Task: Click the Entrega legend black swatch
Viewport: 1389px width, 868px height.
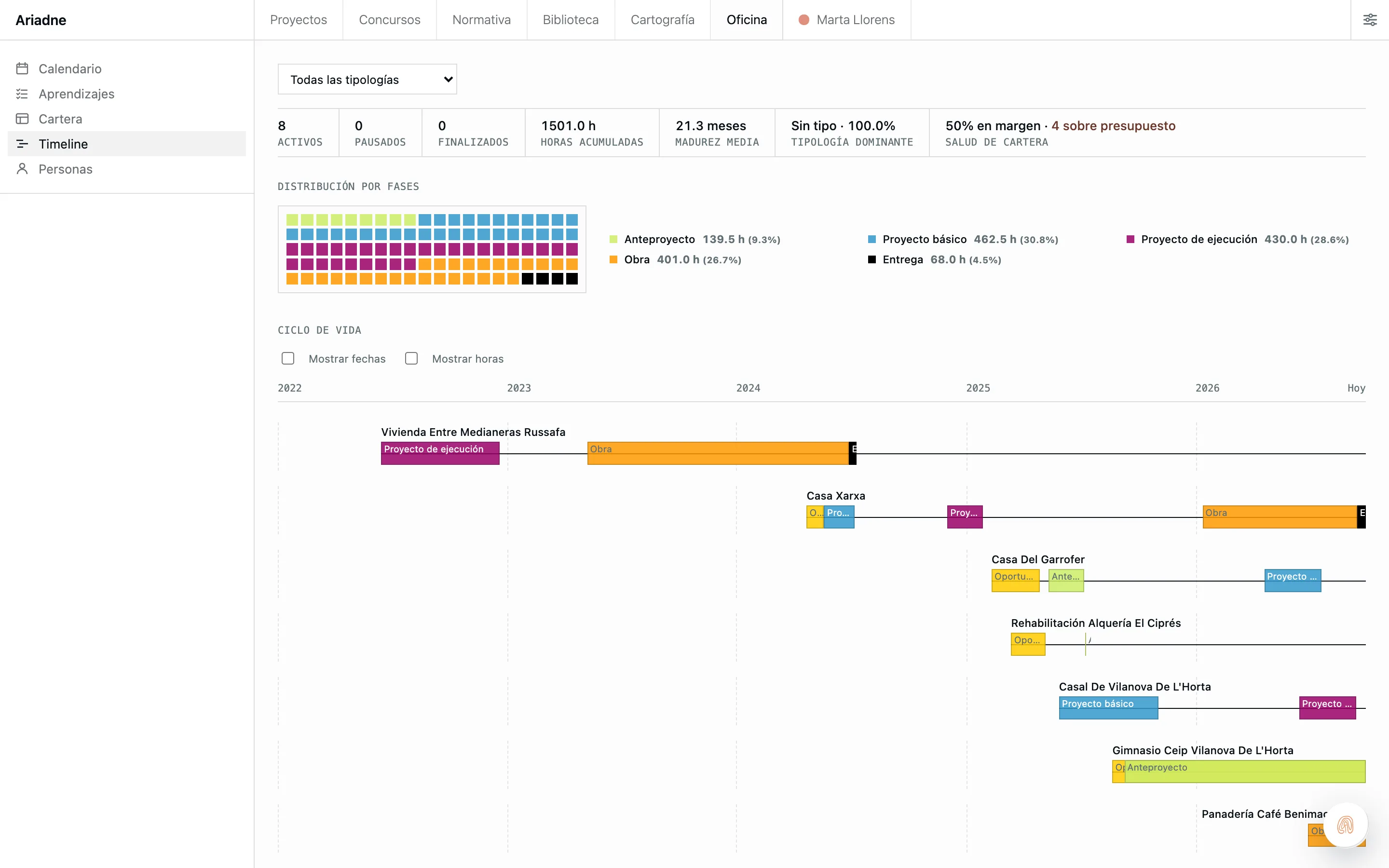Action: point(872,259)
